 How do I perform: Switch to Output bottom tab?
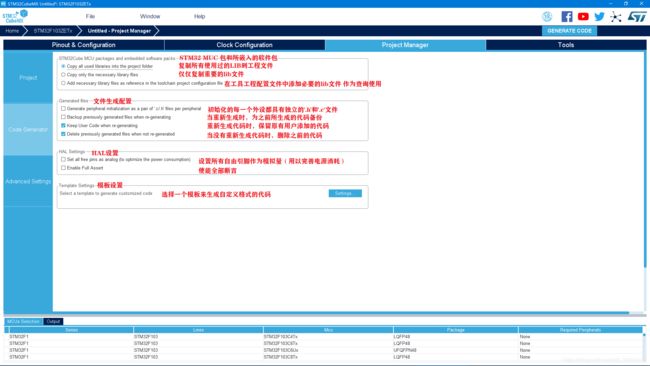tap(53, 321)
